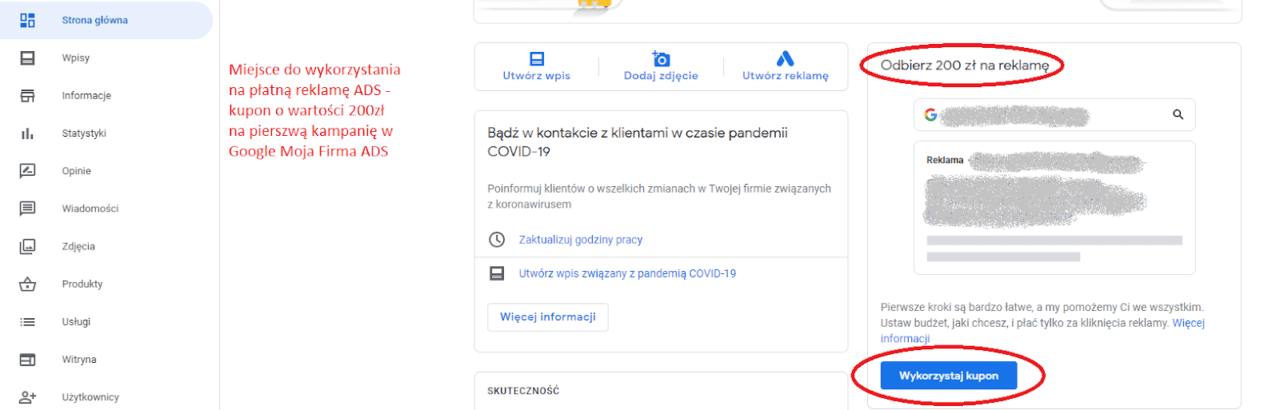
Task: Click the Utwórz wpis link
Action: [536, 76]
